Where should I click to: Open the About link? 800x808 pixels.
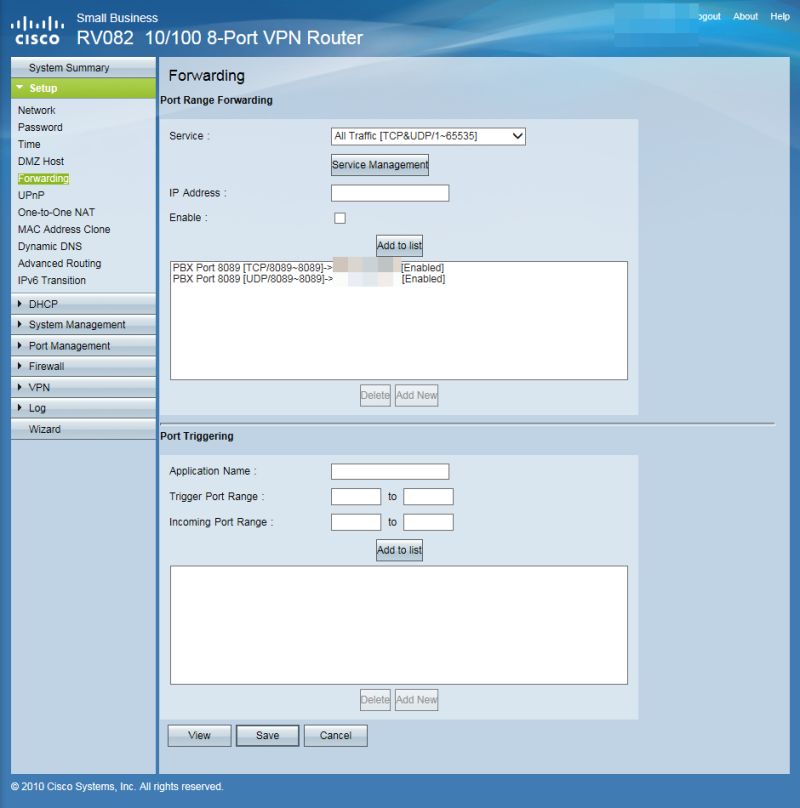pos(745,16)
